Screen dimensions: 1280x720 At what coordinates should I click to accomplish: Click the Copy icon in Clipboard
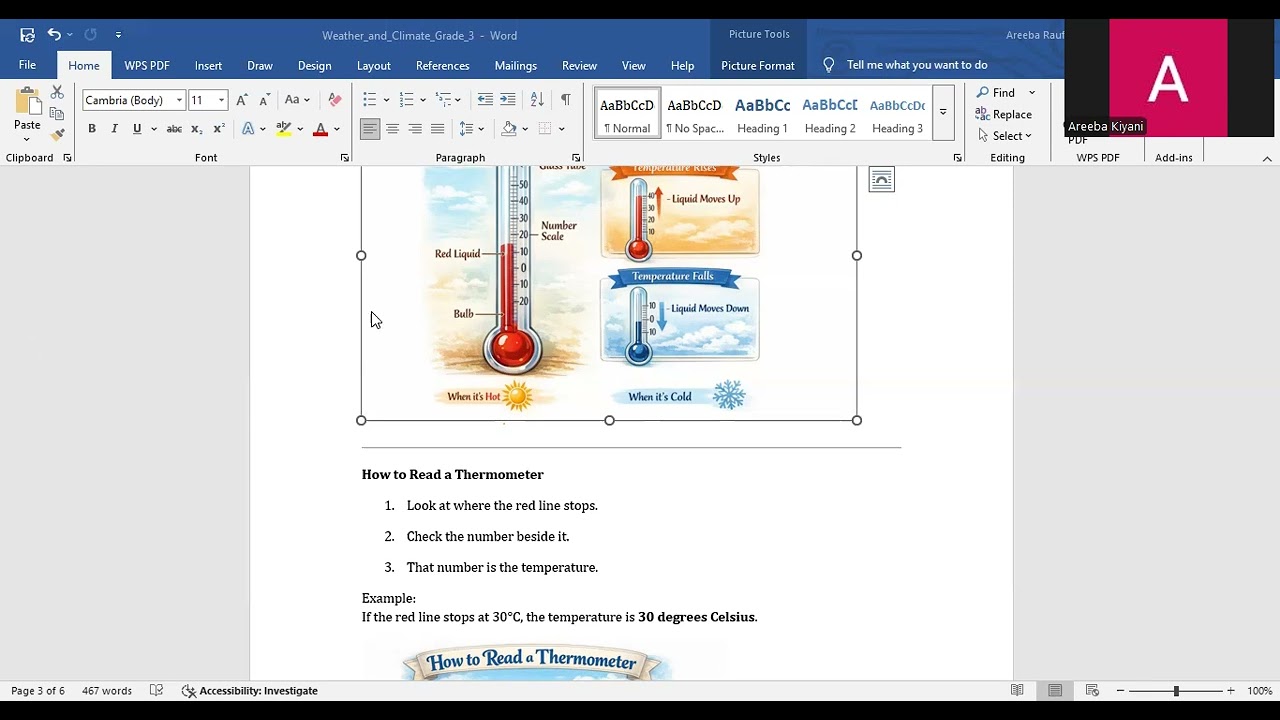(x=57, y=113)
